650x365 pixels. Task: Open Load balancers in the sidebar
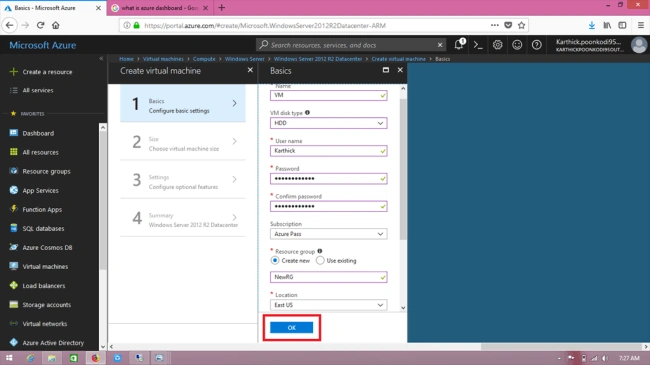pos(44,286)
